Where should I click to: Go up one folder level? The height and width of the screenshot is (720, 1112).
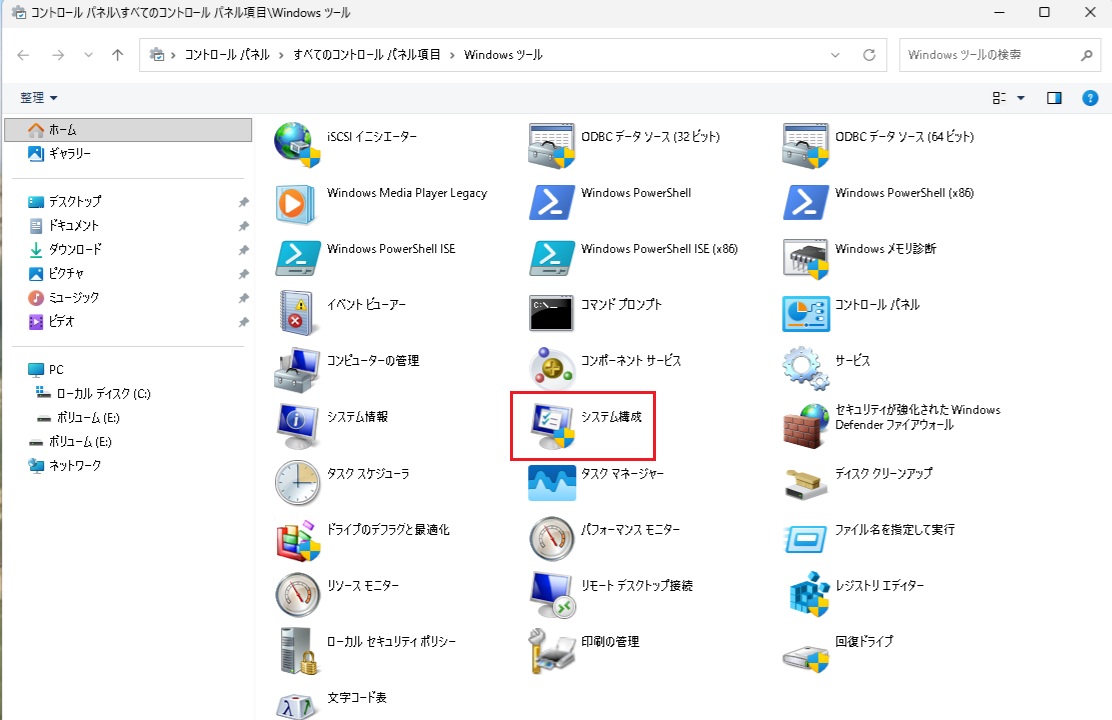tap(118, 55)
